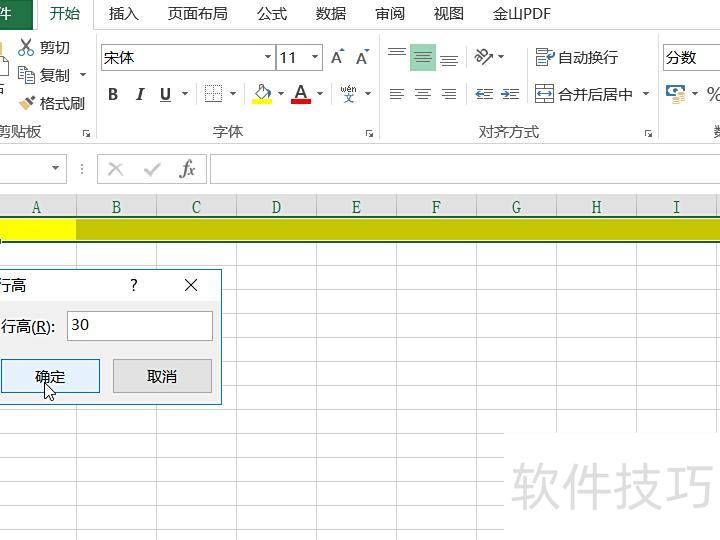The image size is (720, 540).
Task: Click the cancel X in formula bar
Action: [x=115, y=169]
